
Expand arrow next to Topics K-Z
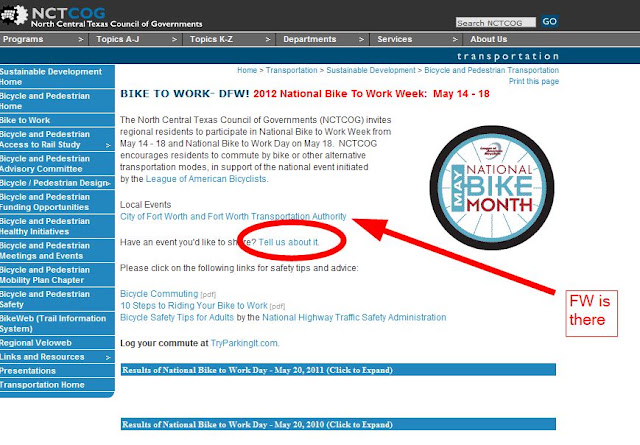tap(268, 40)
